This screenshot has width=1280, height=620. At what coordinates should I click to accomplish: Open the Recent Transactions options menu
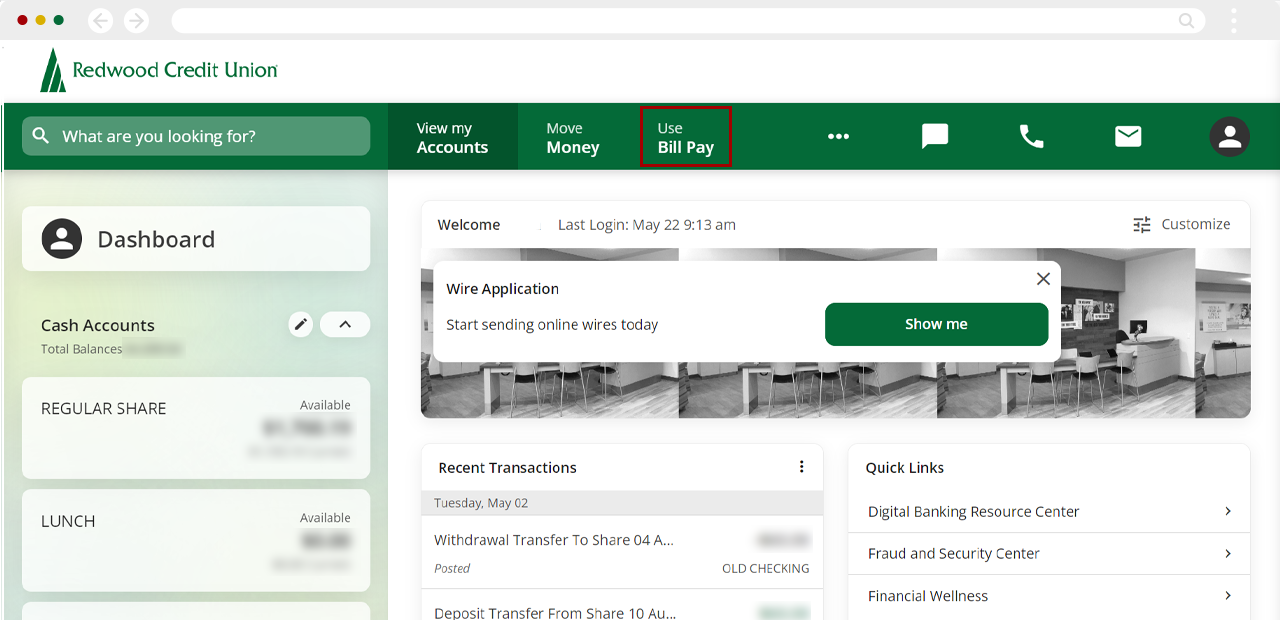[801, 467]
